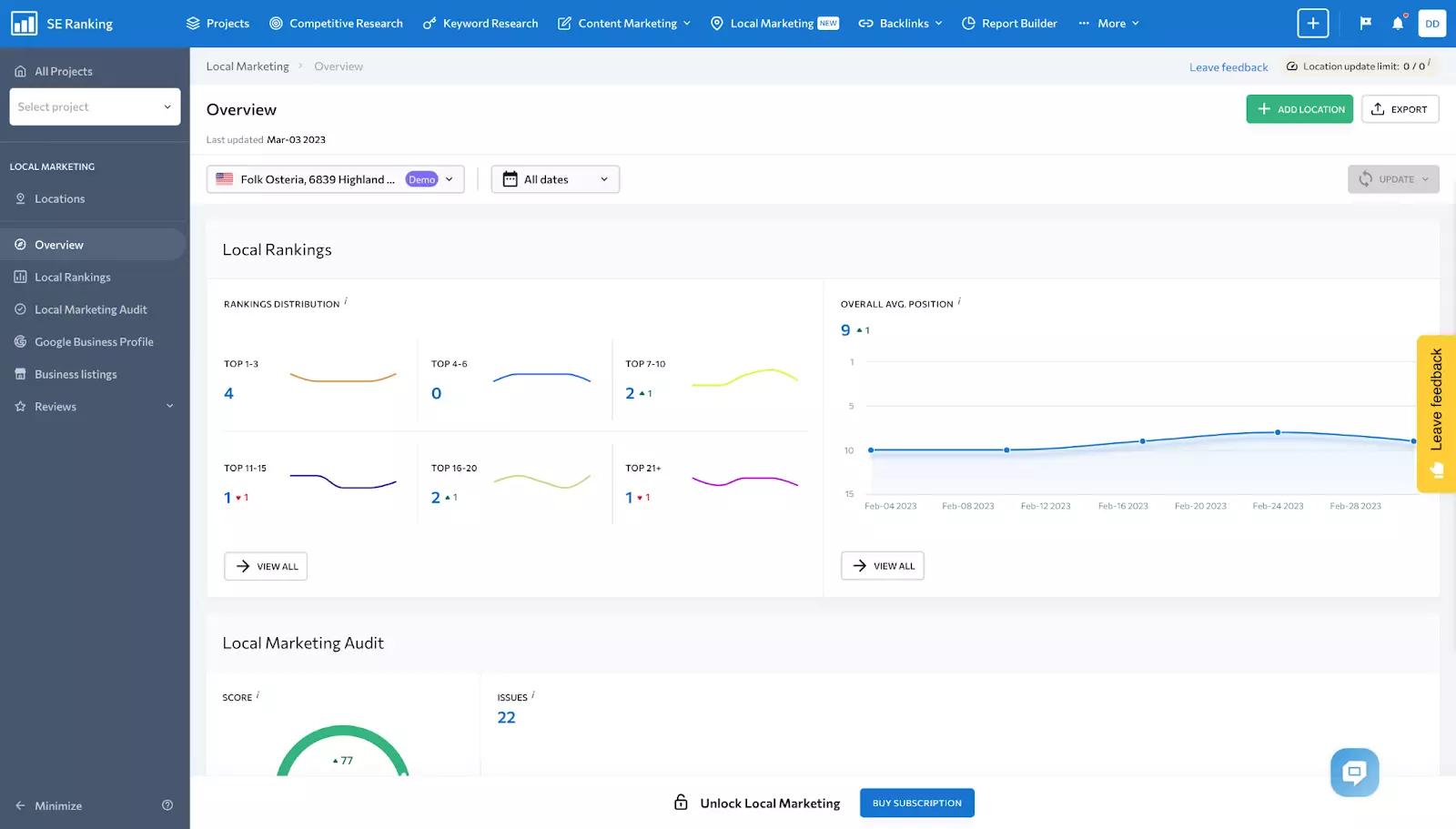
Task: Click the TOP 7-10 yellow sparkline
Action: pyautogui.click(x=744, y=378)
